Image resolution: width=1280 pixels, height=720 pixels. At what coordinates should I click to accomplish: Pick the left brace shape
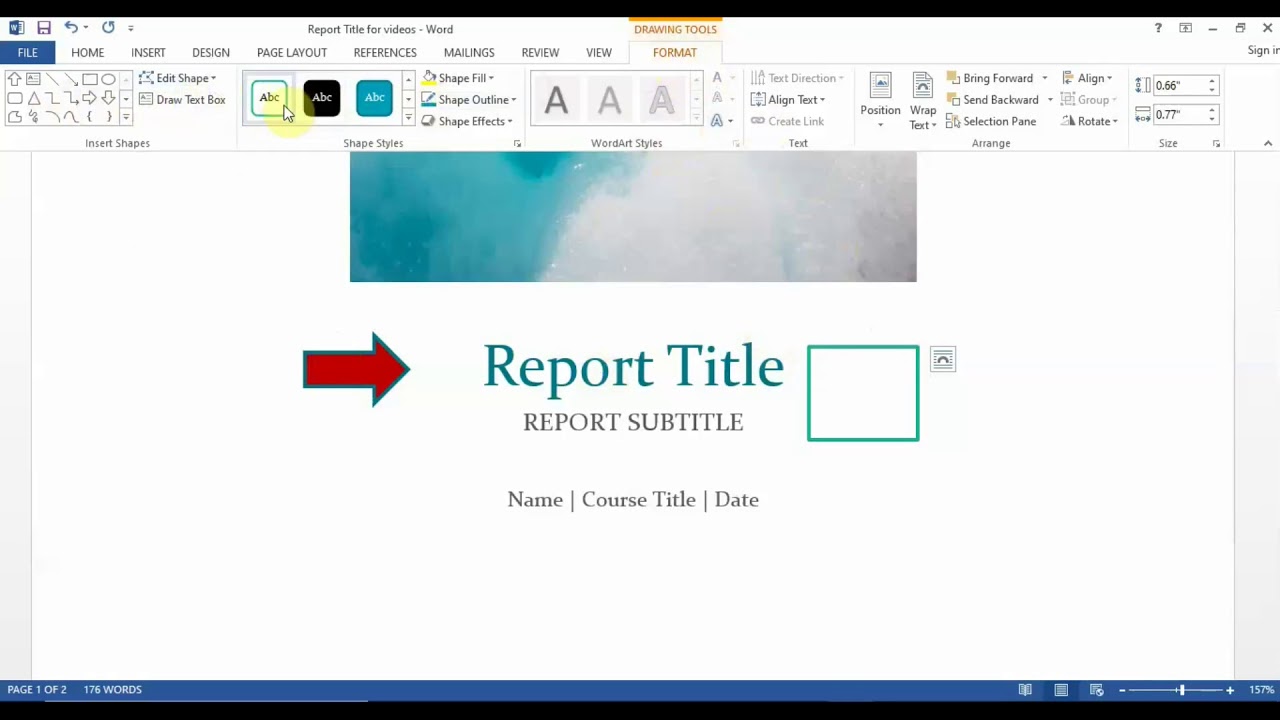coord(89,117)
